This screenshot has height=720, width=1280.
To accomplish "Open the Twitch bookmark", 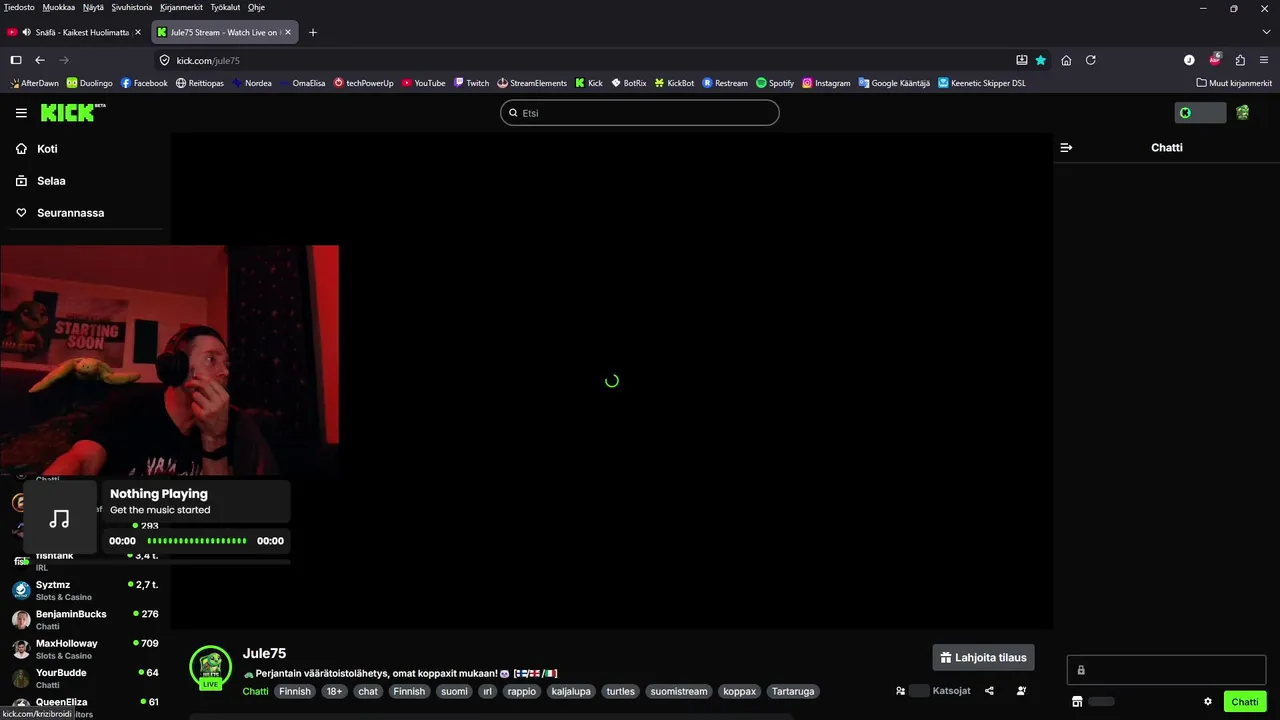I will click(x=471, y=83).
